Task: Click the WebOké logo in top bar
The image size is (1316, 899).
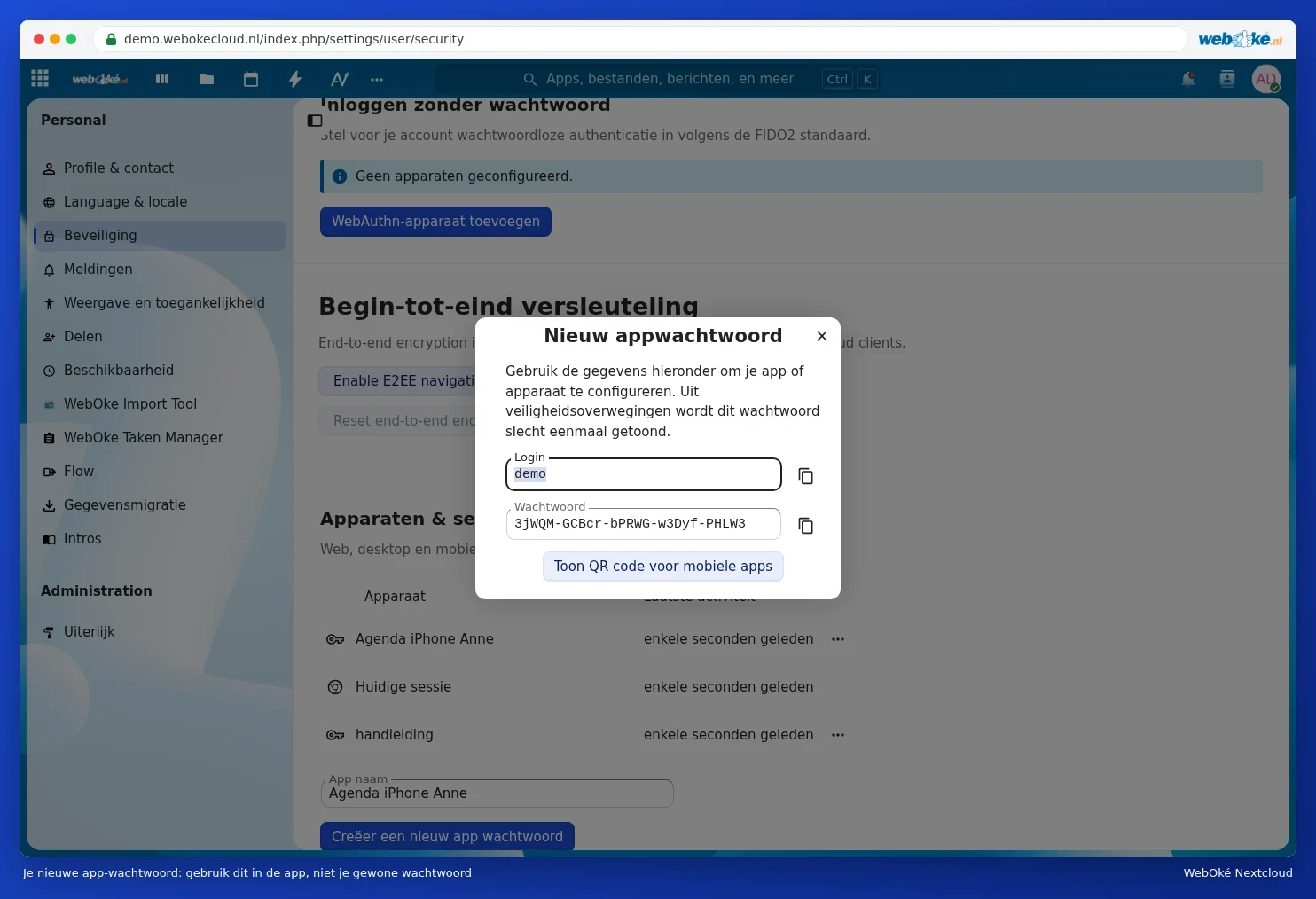Action: point(100,79)
